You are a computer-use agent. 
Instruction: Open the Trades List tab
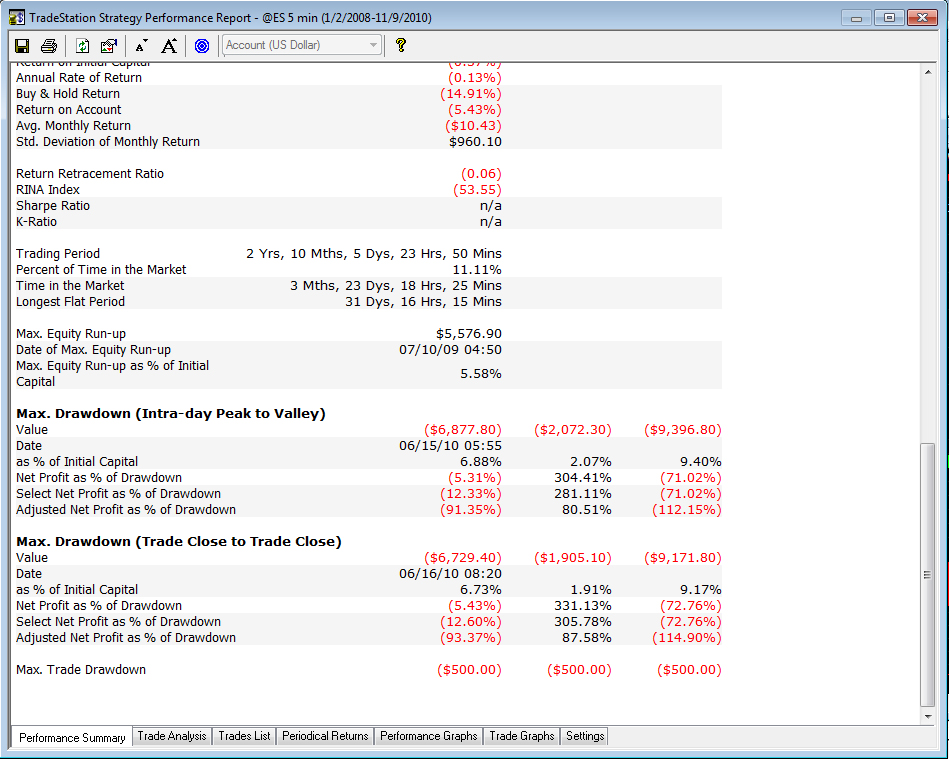point(245,736)
